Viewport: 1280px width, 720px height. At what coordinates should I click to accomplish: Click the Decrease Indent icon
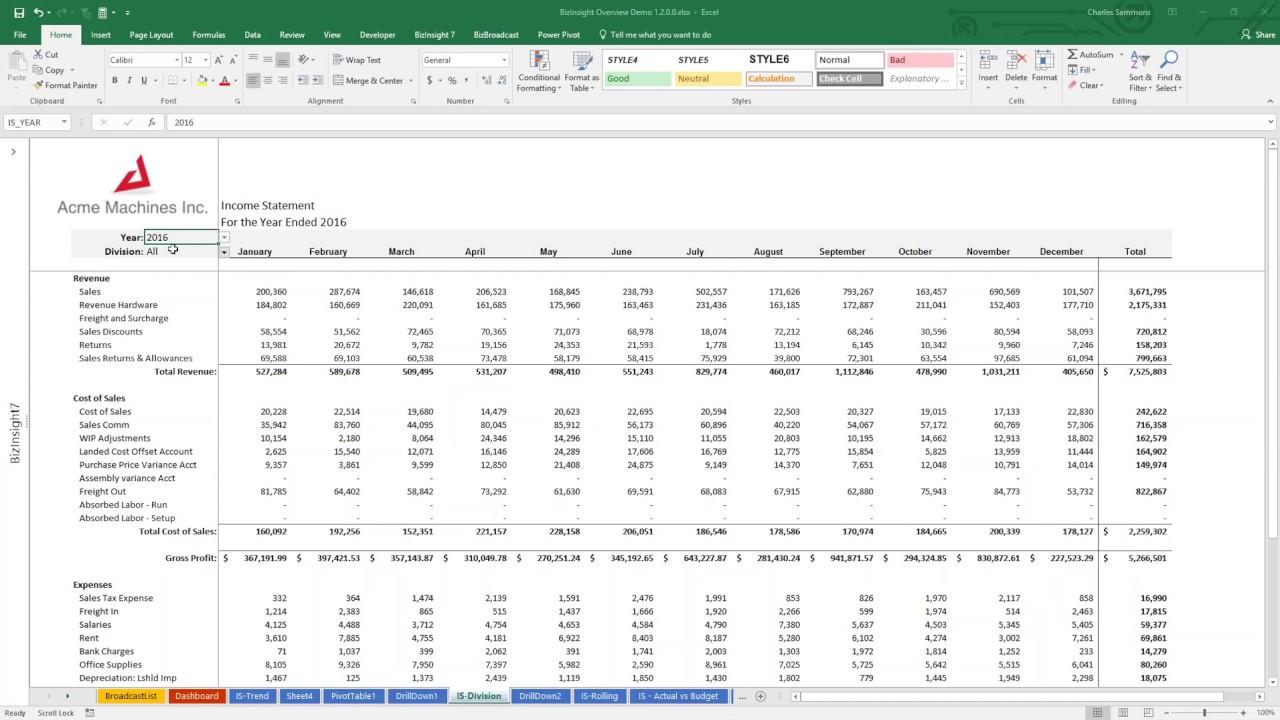(x=303, y=80)
